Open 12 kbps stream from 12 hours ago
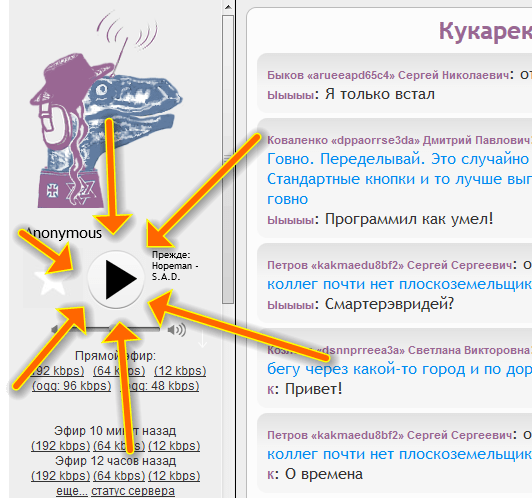532x498 pixels. [x=174, y=476]
